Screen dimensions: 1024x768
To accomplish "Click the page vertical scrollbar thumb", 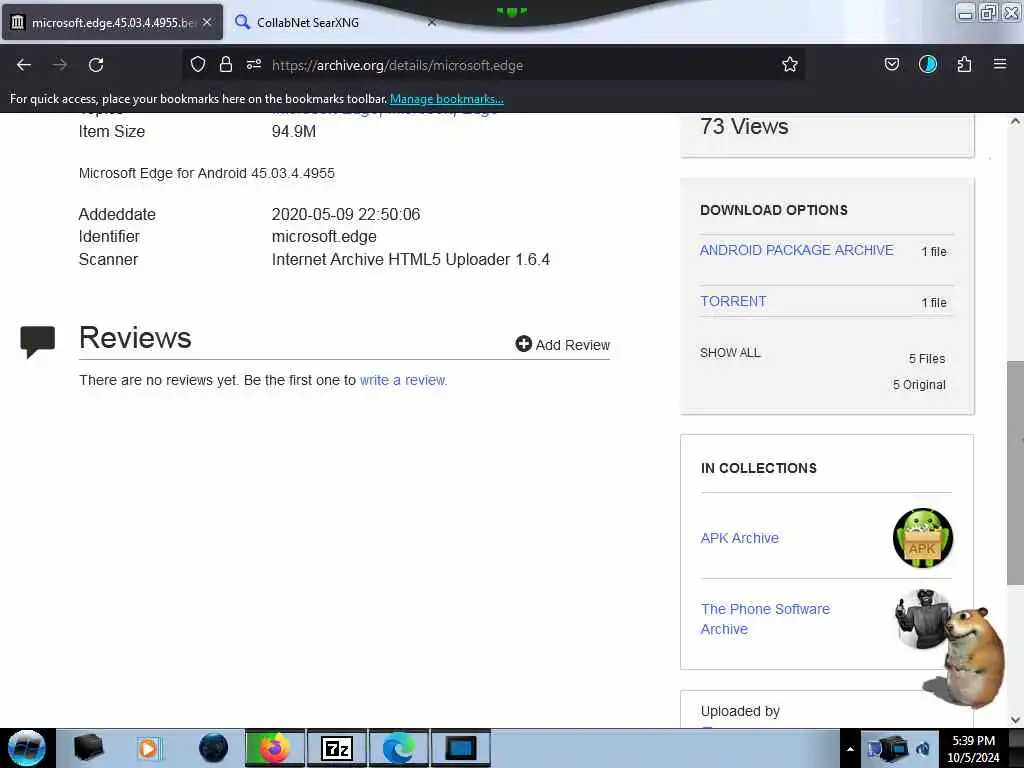I will coord(1015,473).
